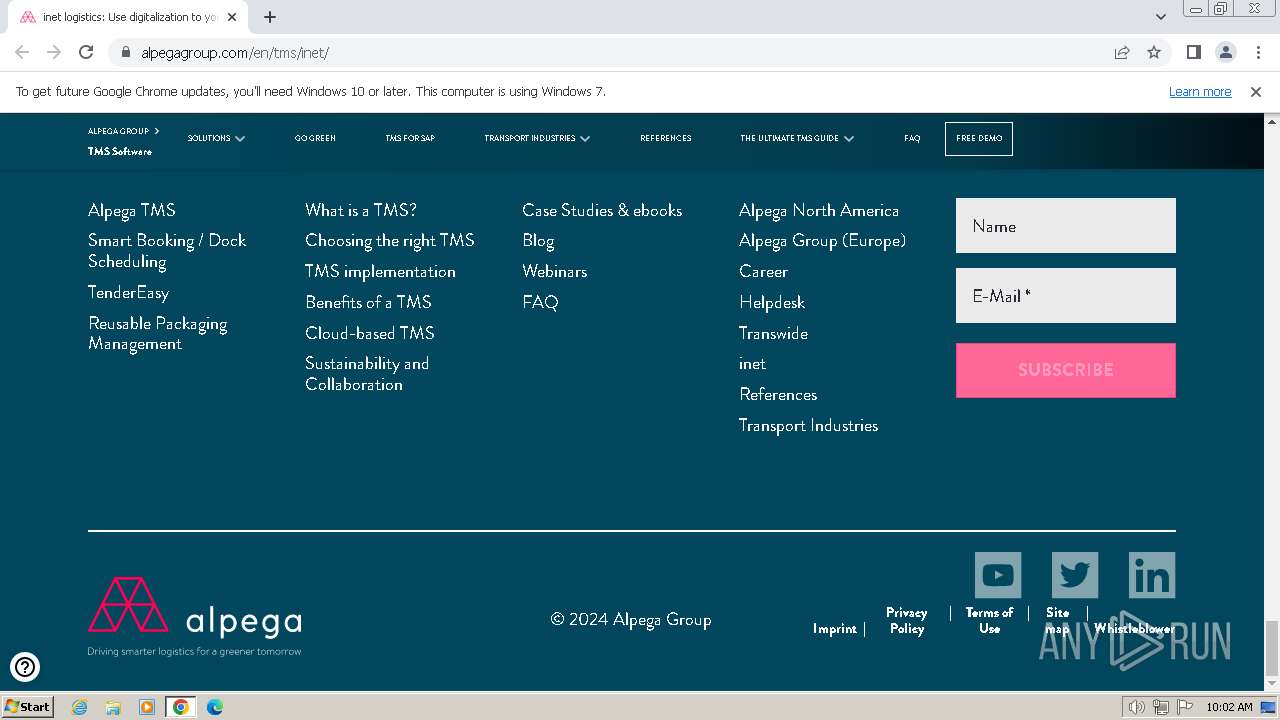Close the inet logistics tab
Screen dimensions: 1280x720
click(234, 17)
